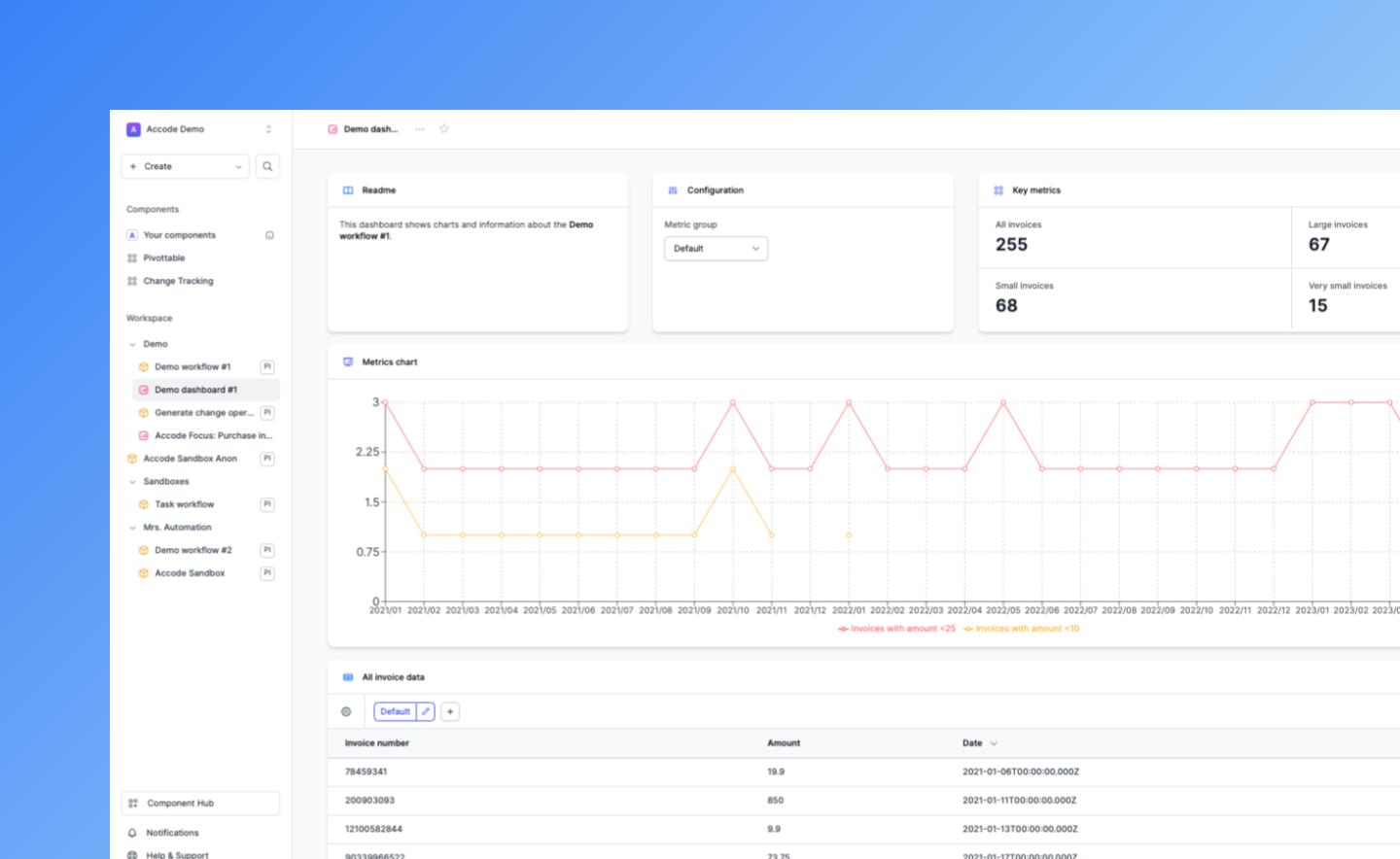
Task: Click date cell 2021-01-13T00:00:00.000Z
Action: (x=1020, y=830)
